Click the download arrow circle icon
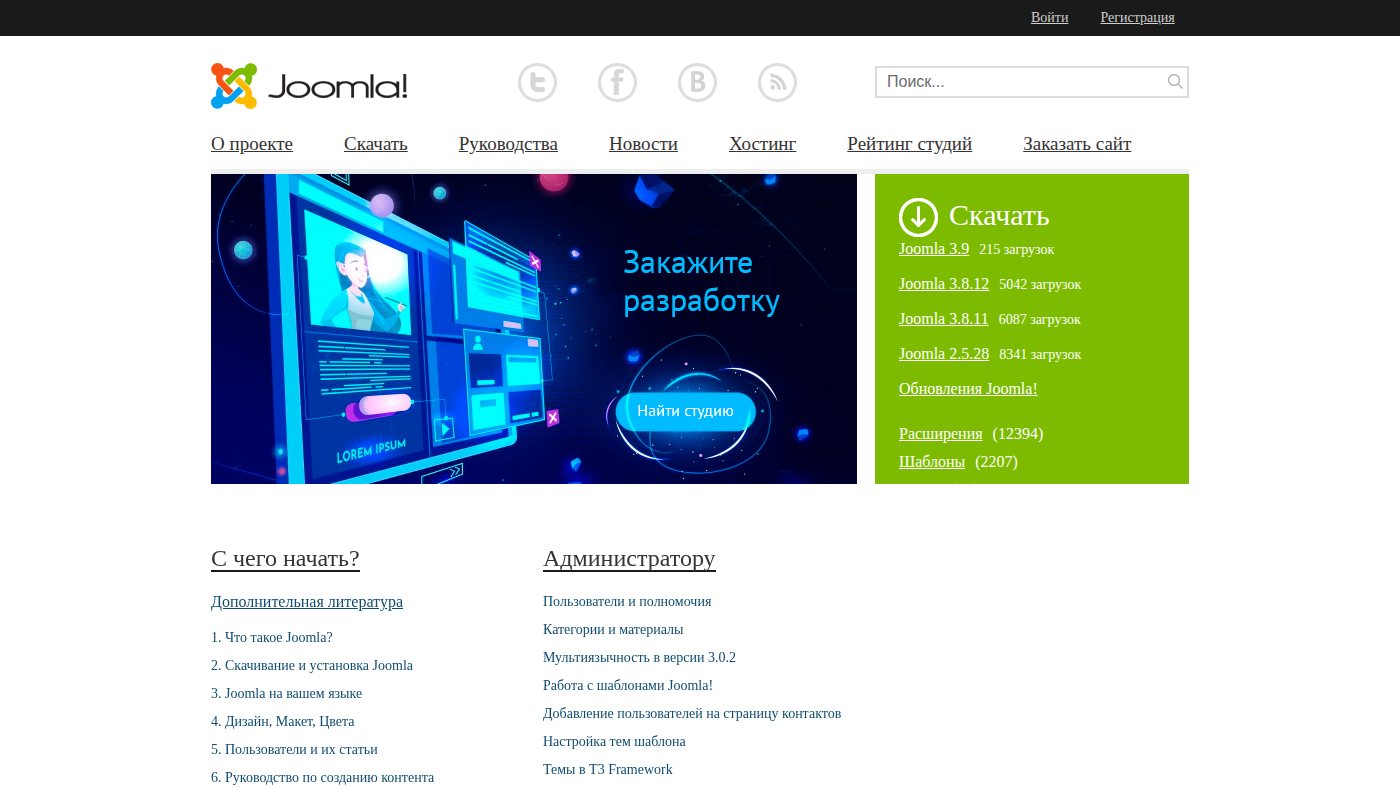Screen dimensions: 1400x788 point(918,217)
